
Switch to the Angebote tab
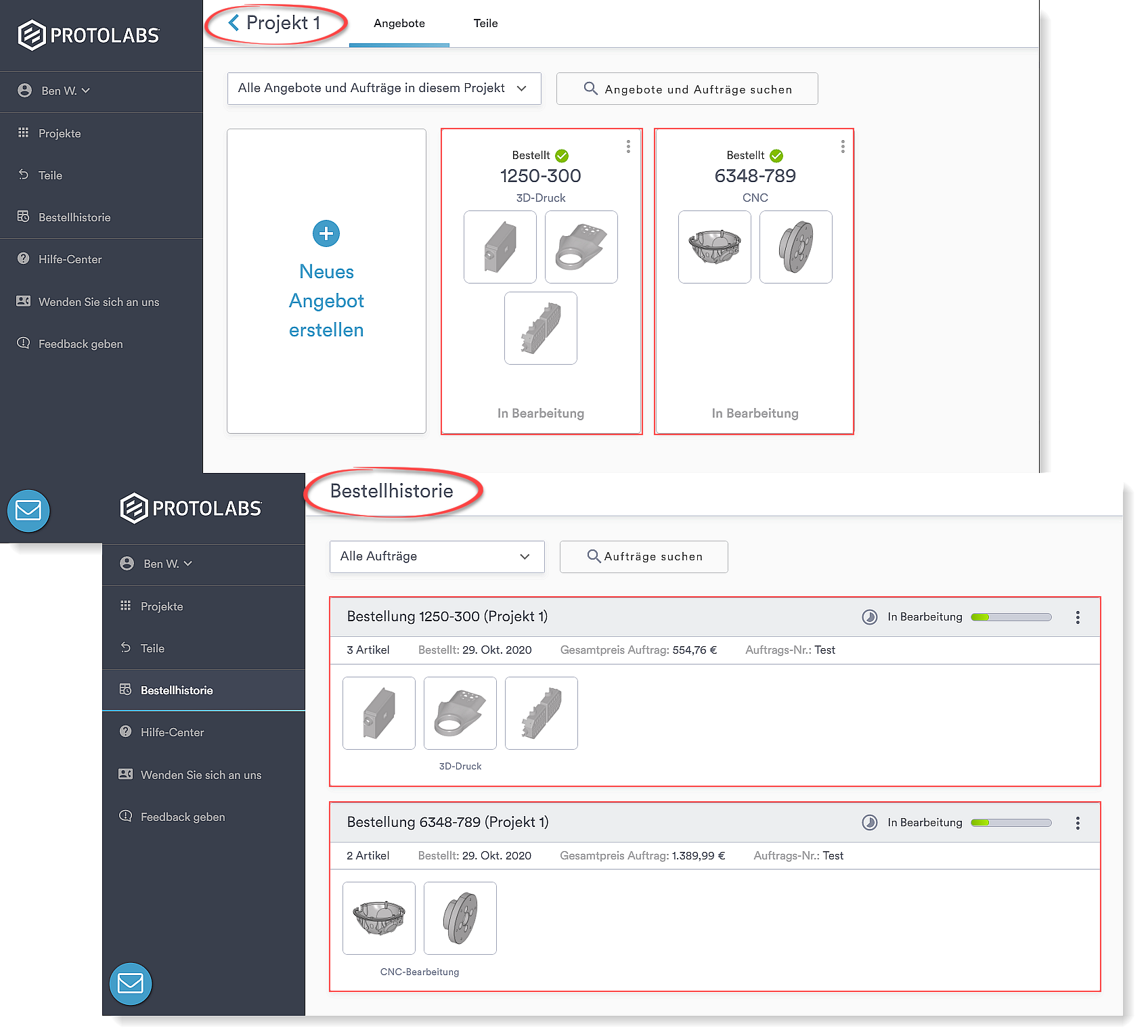click(x=399, y=24)
